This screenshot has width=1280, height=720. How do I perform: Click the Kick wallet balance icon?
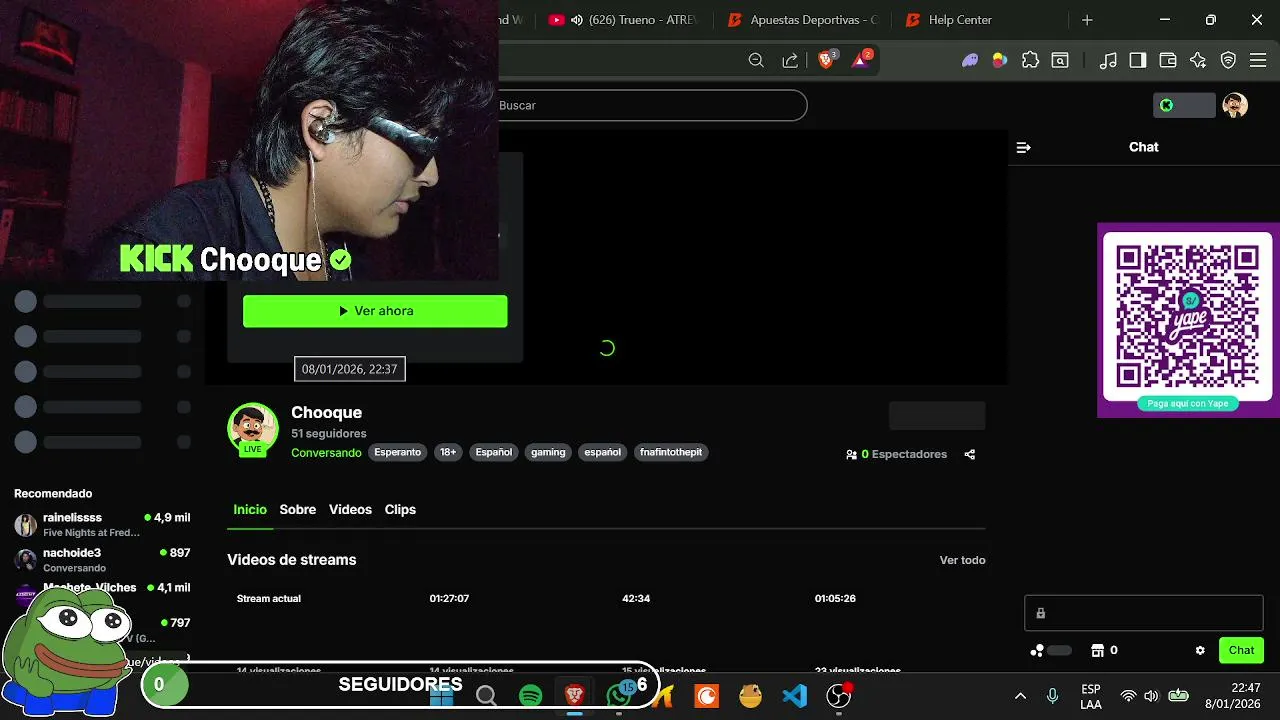point(1184,105)
